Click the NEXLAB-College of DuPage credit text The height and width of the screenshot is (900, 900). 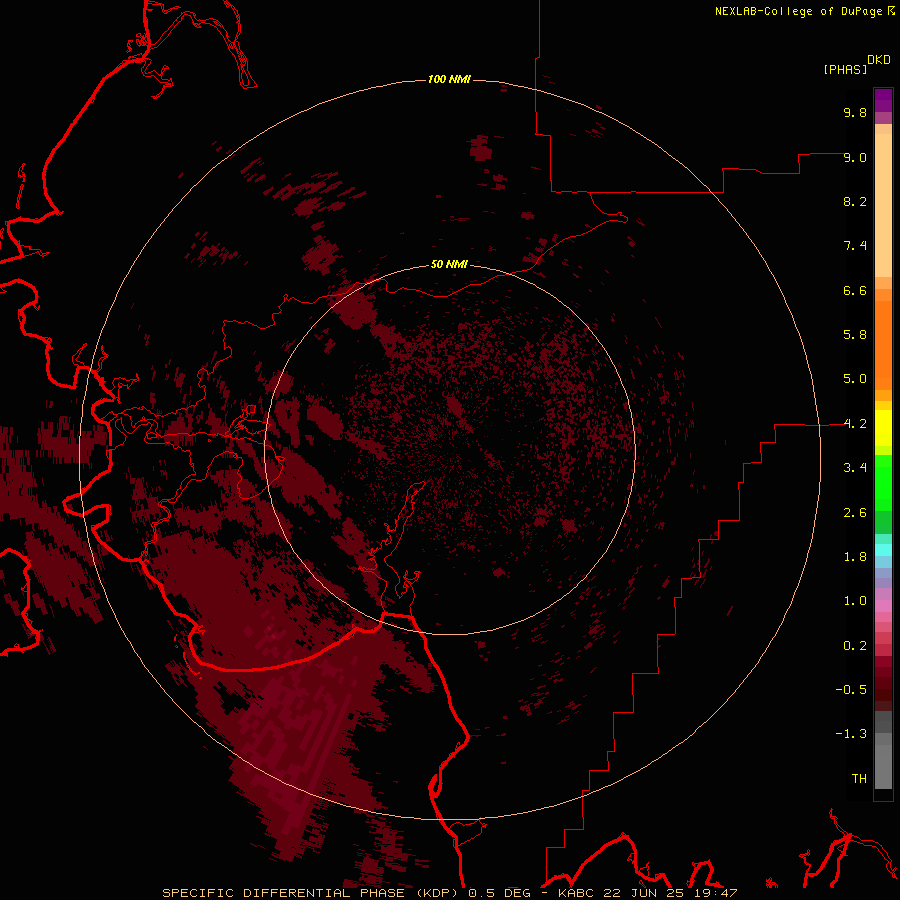coord(798,11)
